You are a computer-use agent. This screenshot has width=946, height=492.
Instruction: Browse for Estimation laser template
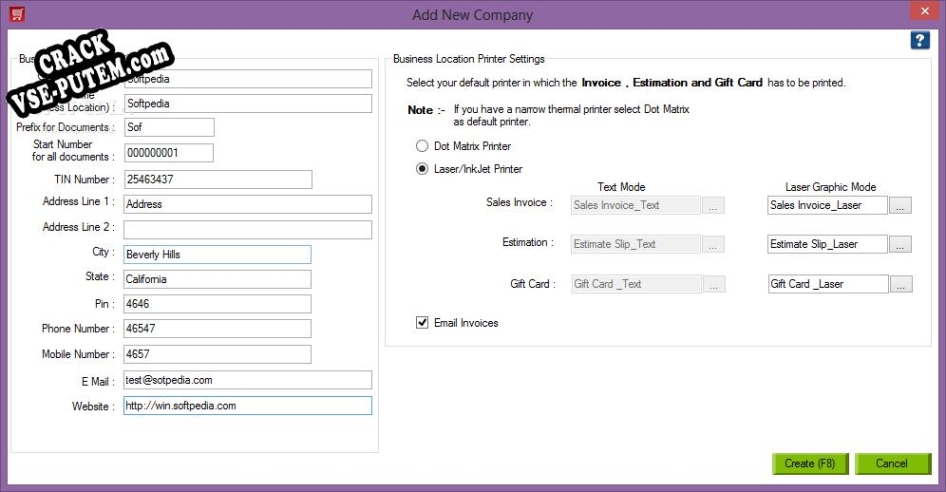coord(900,244)
